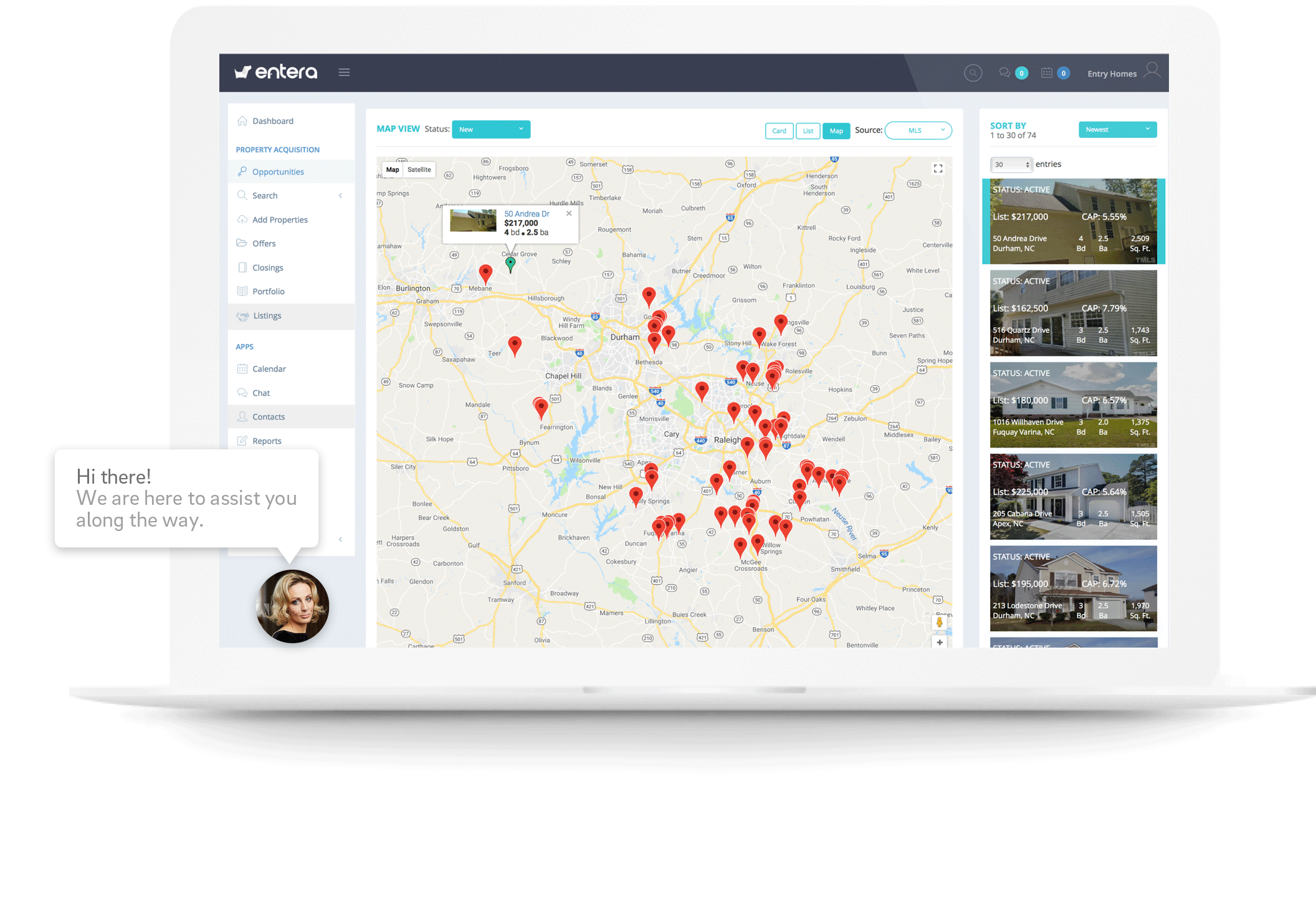Click the Add Properties icon
This screenshot has height=905, width=1316.
(242, 219)
